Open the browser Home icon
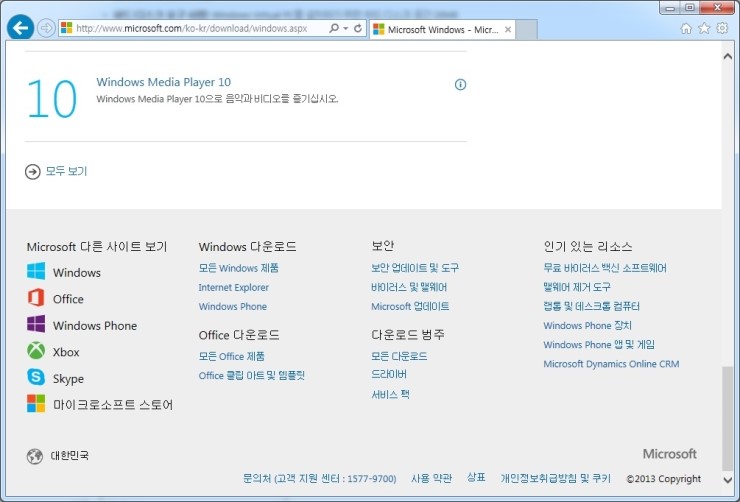The image size is (740, 502). [686, 28]
